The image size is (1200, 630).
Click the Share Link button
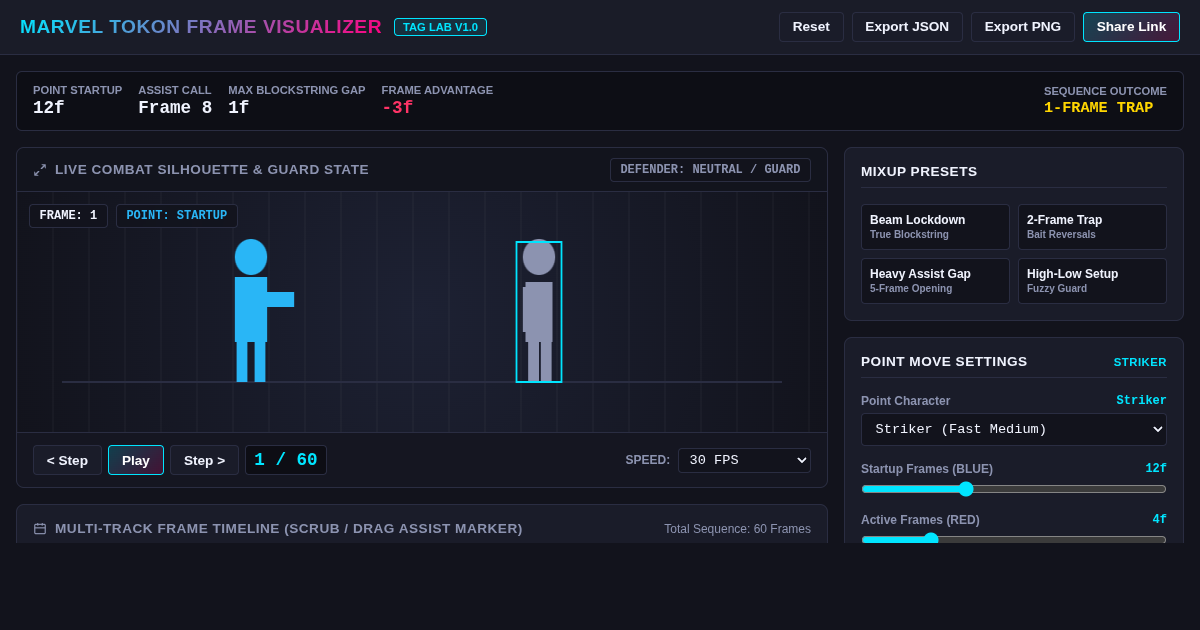[1131, 27]
